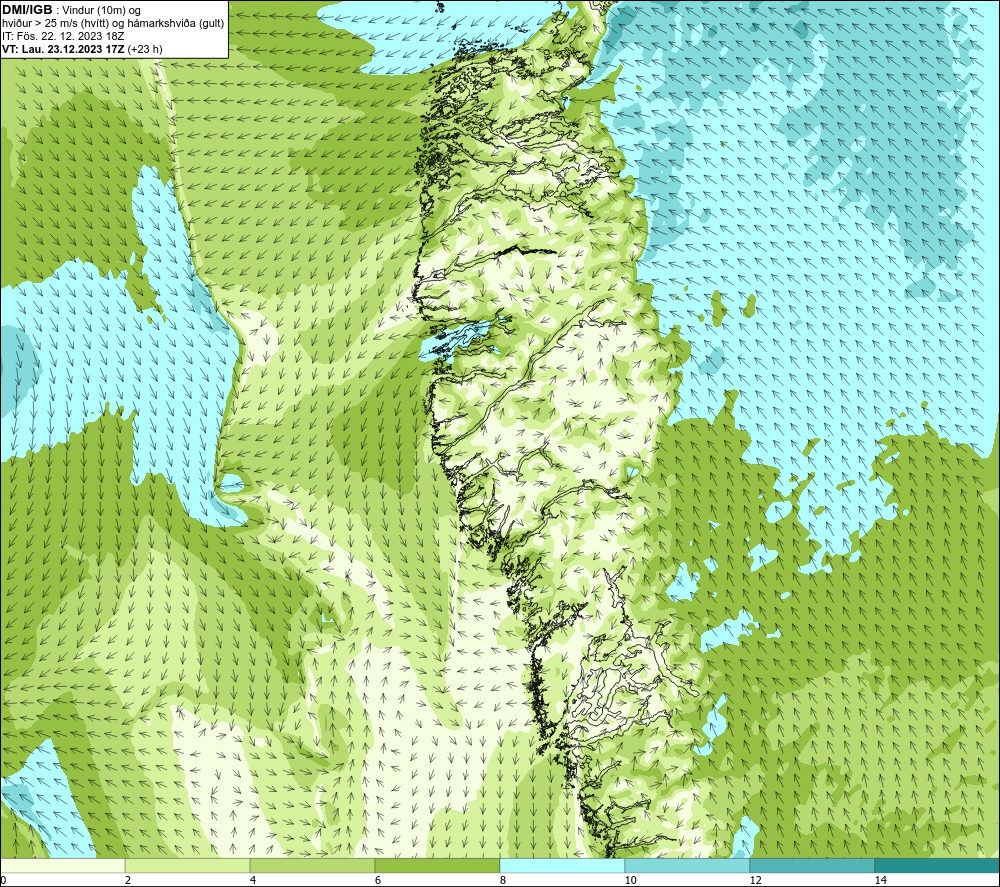1000x887 pixels.
Task: Click the scale label "6"
Action: pyautogui.click(x=378, y=880)
